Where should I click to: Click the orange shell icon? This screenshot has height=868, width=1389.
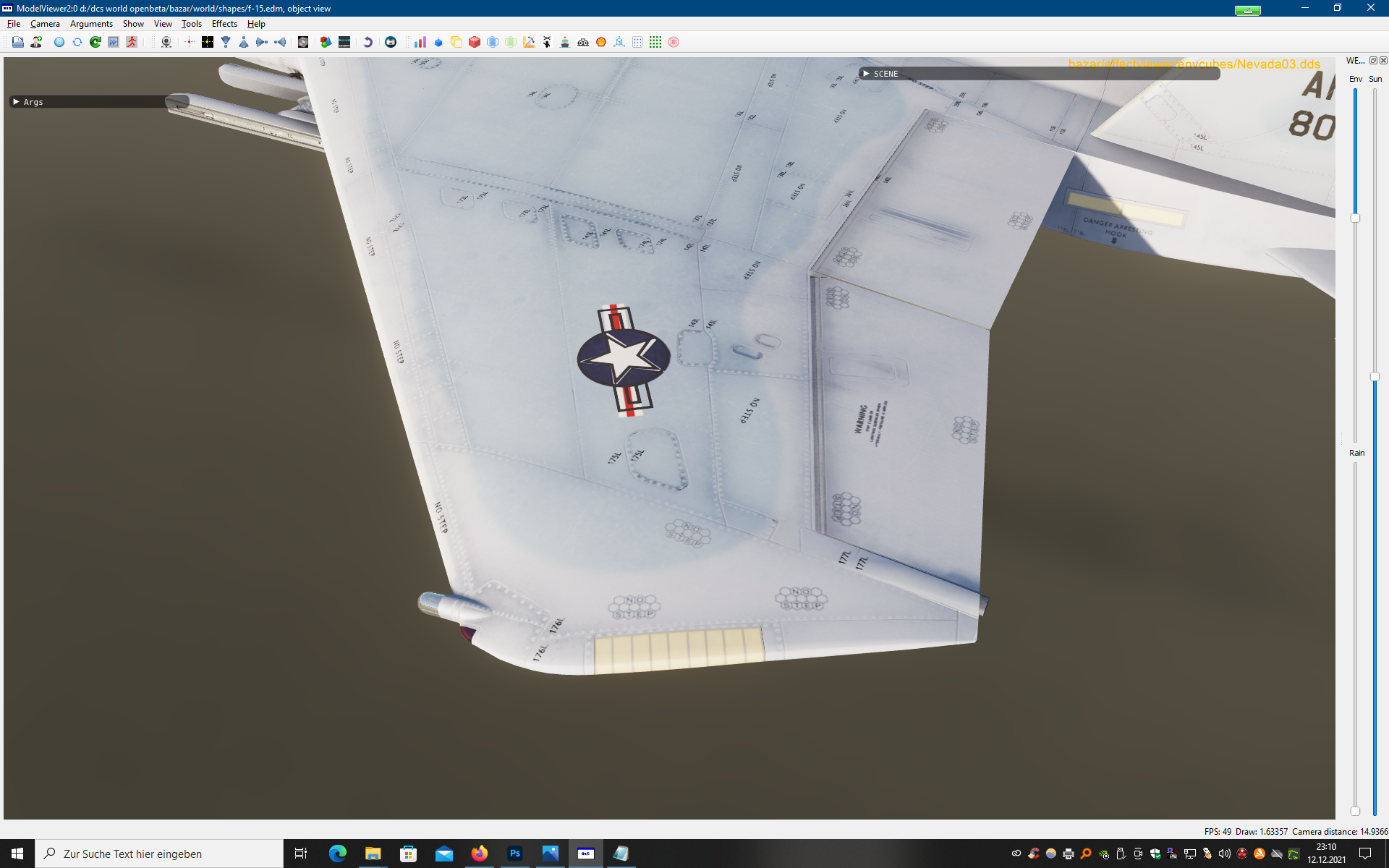coord(601,42)
